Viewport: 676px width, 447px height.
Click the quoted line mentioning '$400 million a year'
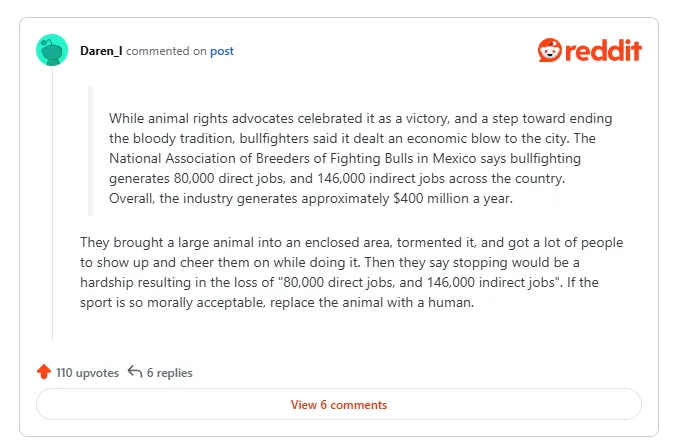(311, 198)
